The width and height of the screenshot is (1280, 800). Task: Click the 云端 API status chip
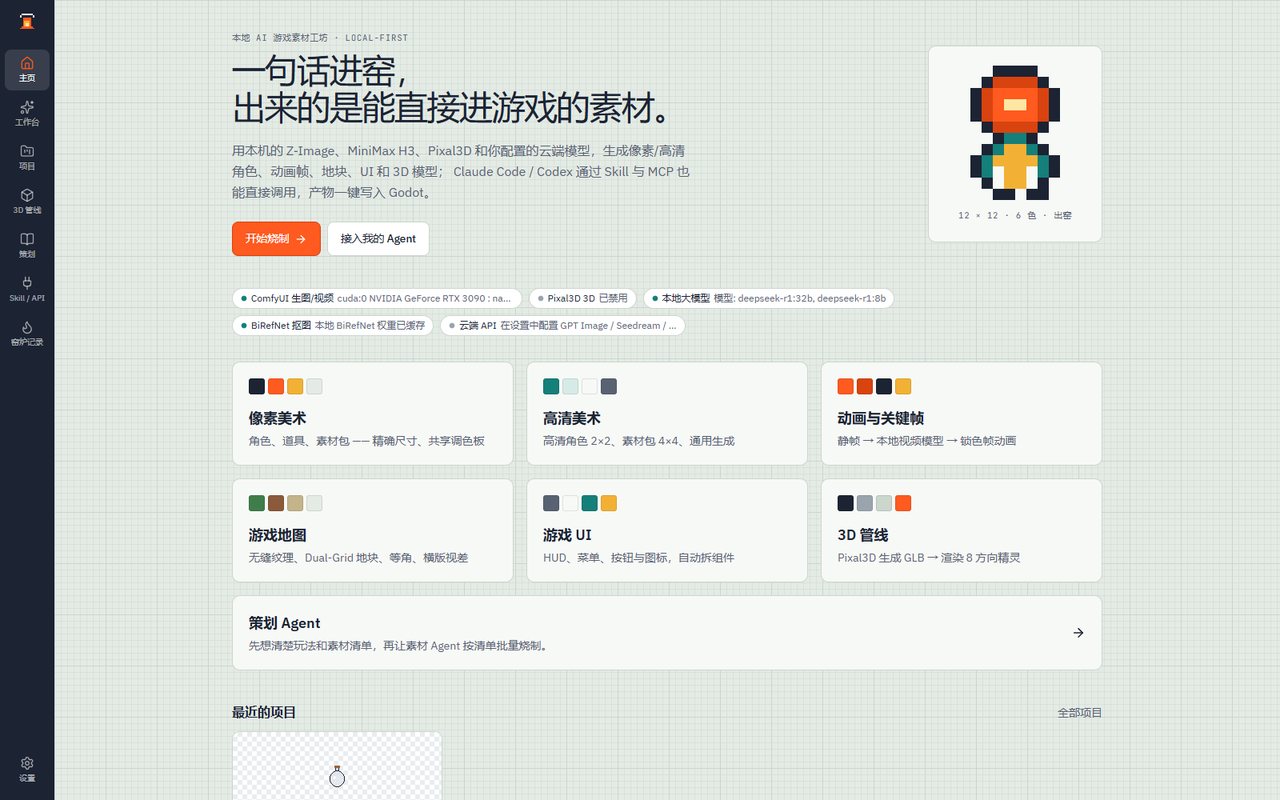click(563, 325)
